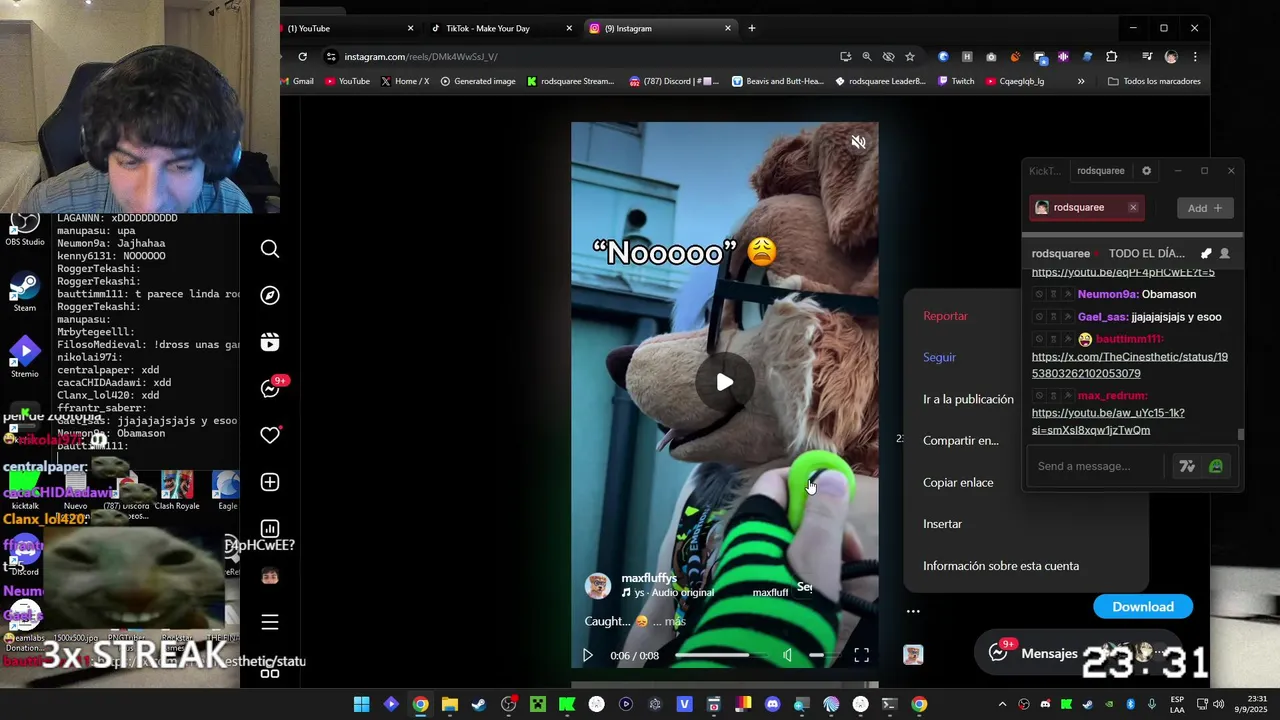Open Steam icon in the taskbar
The image size is (1280, 720).
click(479, 704)
